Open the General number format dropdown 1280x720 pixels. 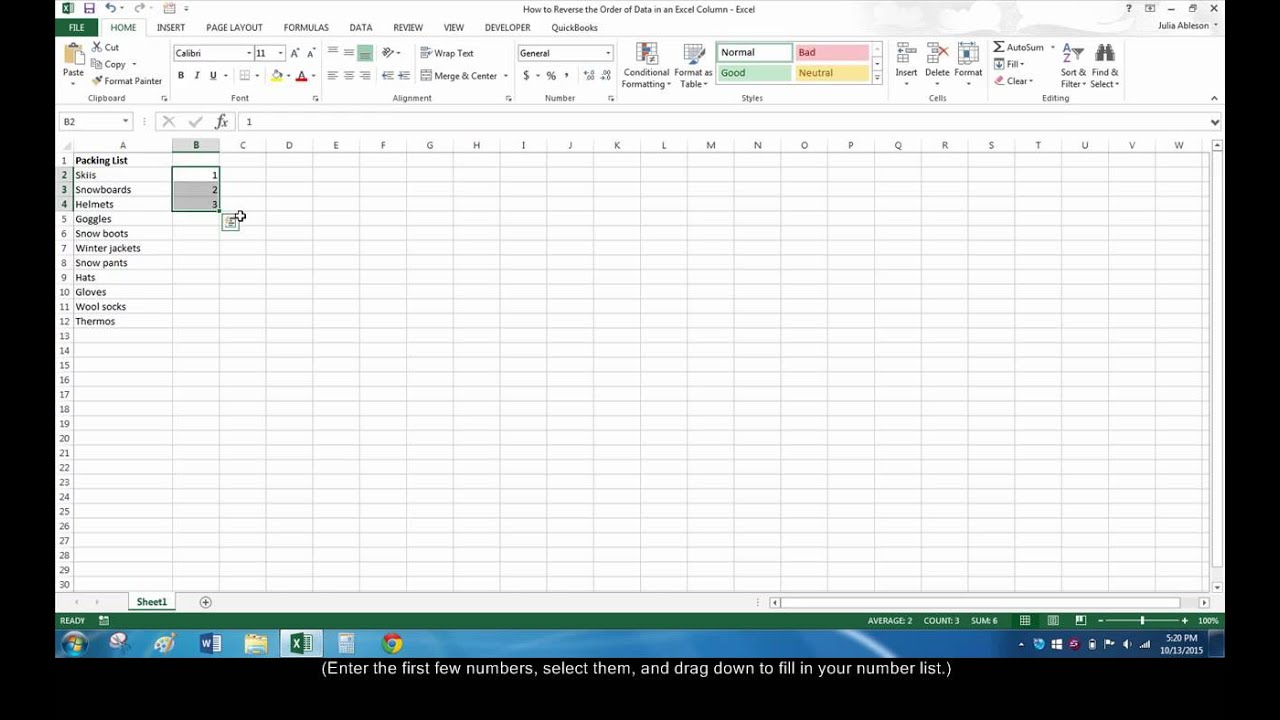pos(608,52)
